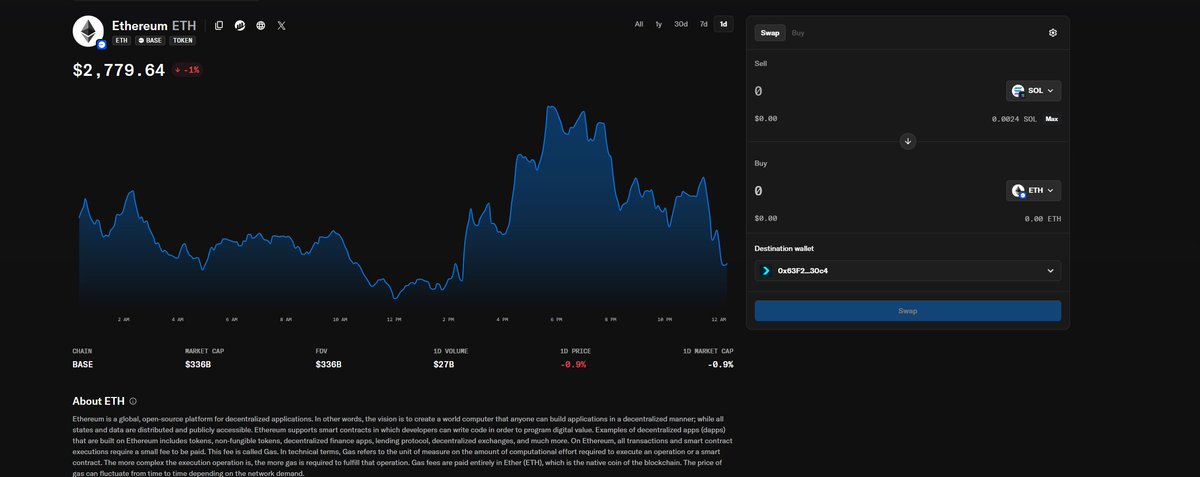Open the CoinMarketCap chart icon link

pyautogui.click(x=240, y=25)
